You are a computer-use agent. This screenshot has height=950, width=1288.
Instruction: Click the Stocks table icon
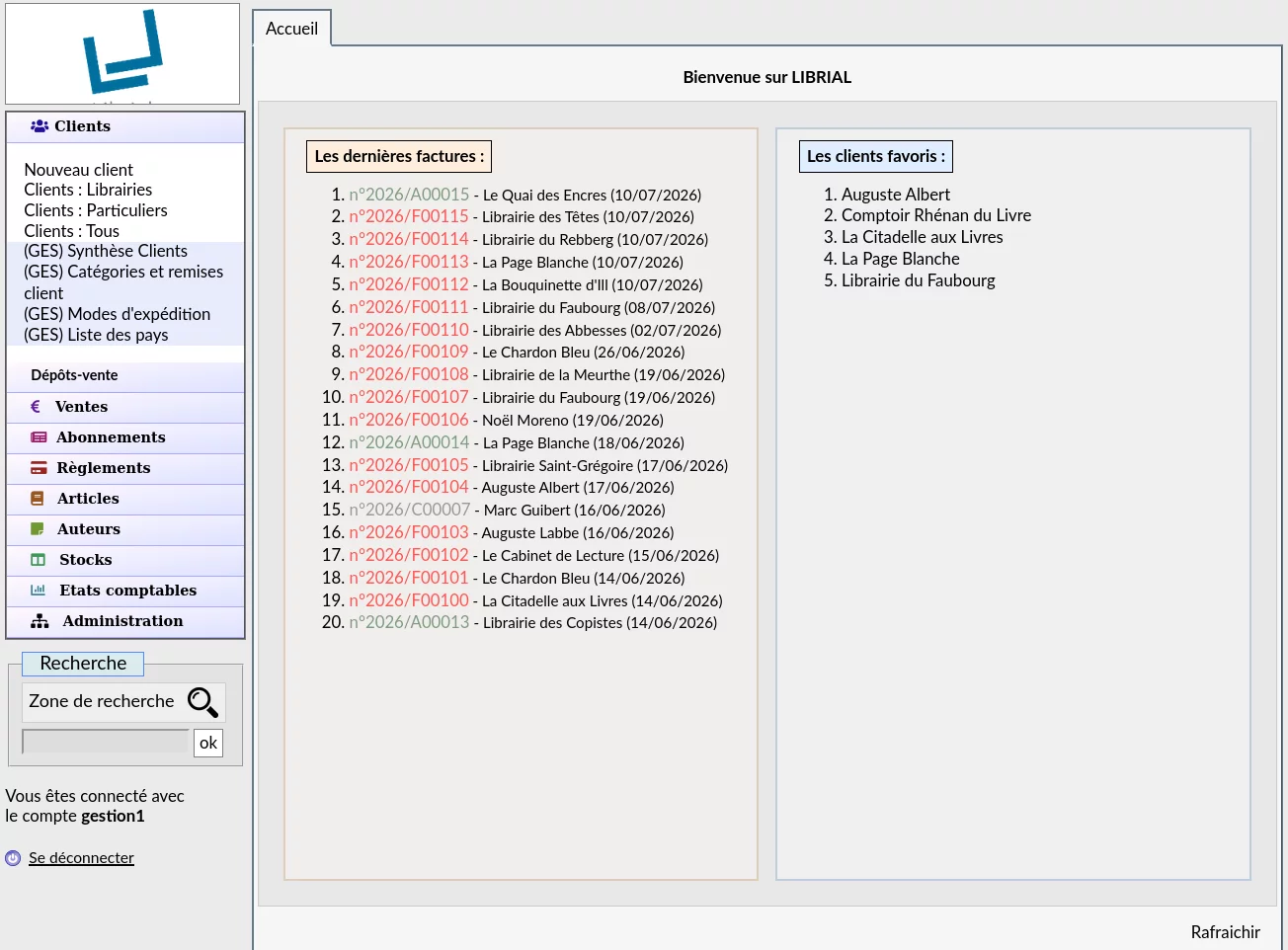click(39, 560)
